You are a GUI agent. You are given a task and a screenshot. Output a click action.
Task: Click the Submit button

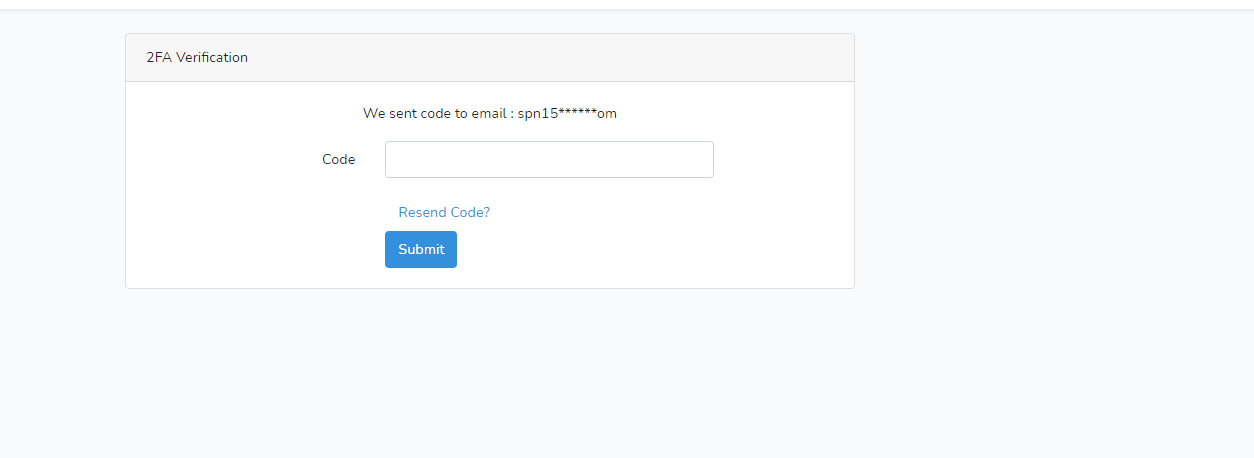pos(421,249)
